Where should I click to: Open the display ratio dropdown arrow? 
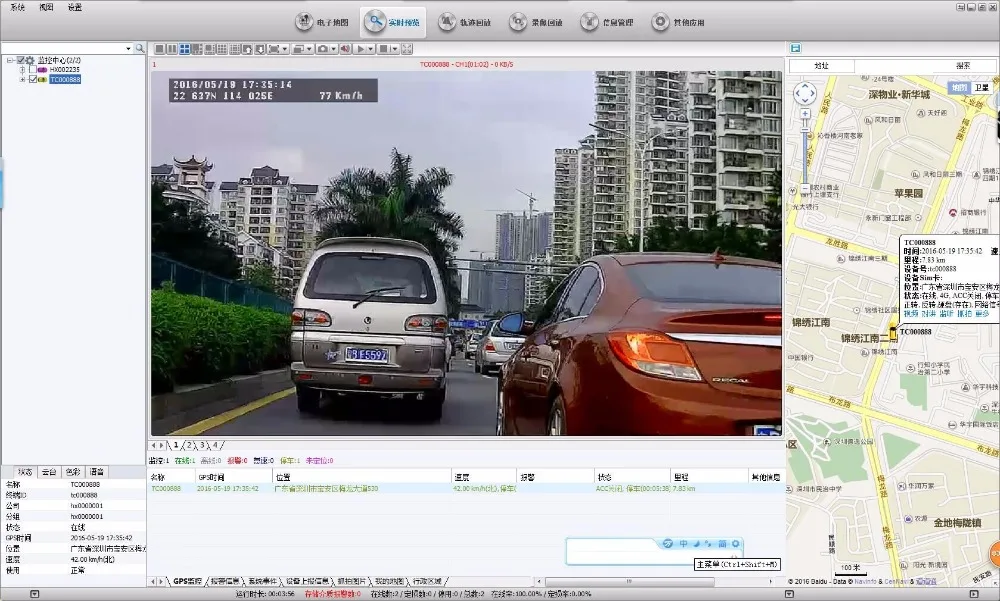click(x=285, y=49)
